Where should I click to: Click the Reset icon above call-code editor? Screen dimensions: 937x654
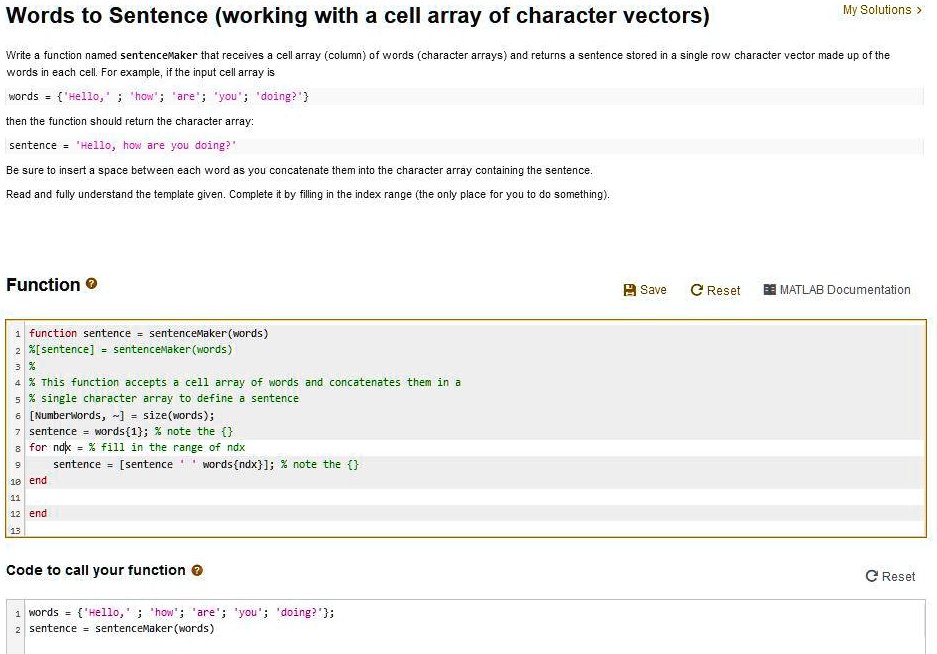[x=871, y=576]
